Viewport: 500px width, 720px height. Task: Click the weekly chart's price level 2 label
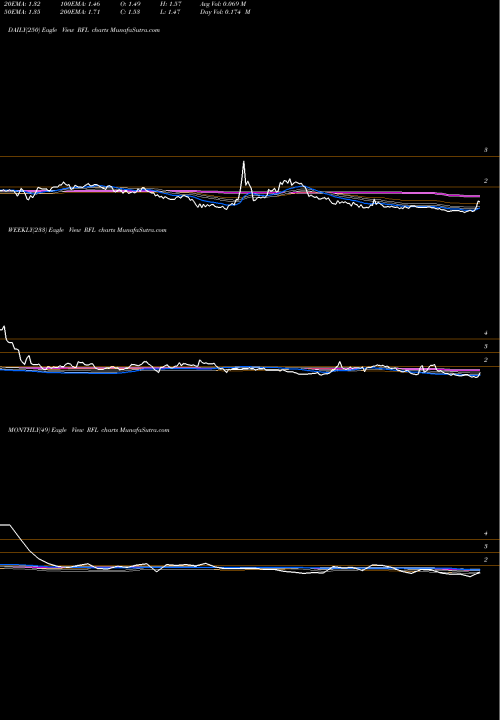click(486, 360)
